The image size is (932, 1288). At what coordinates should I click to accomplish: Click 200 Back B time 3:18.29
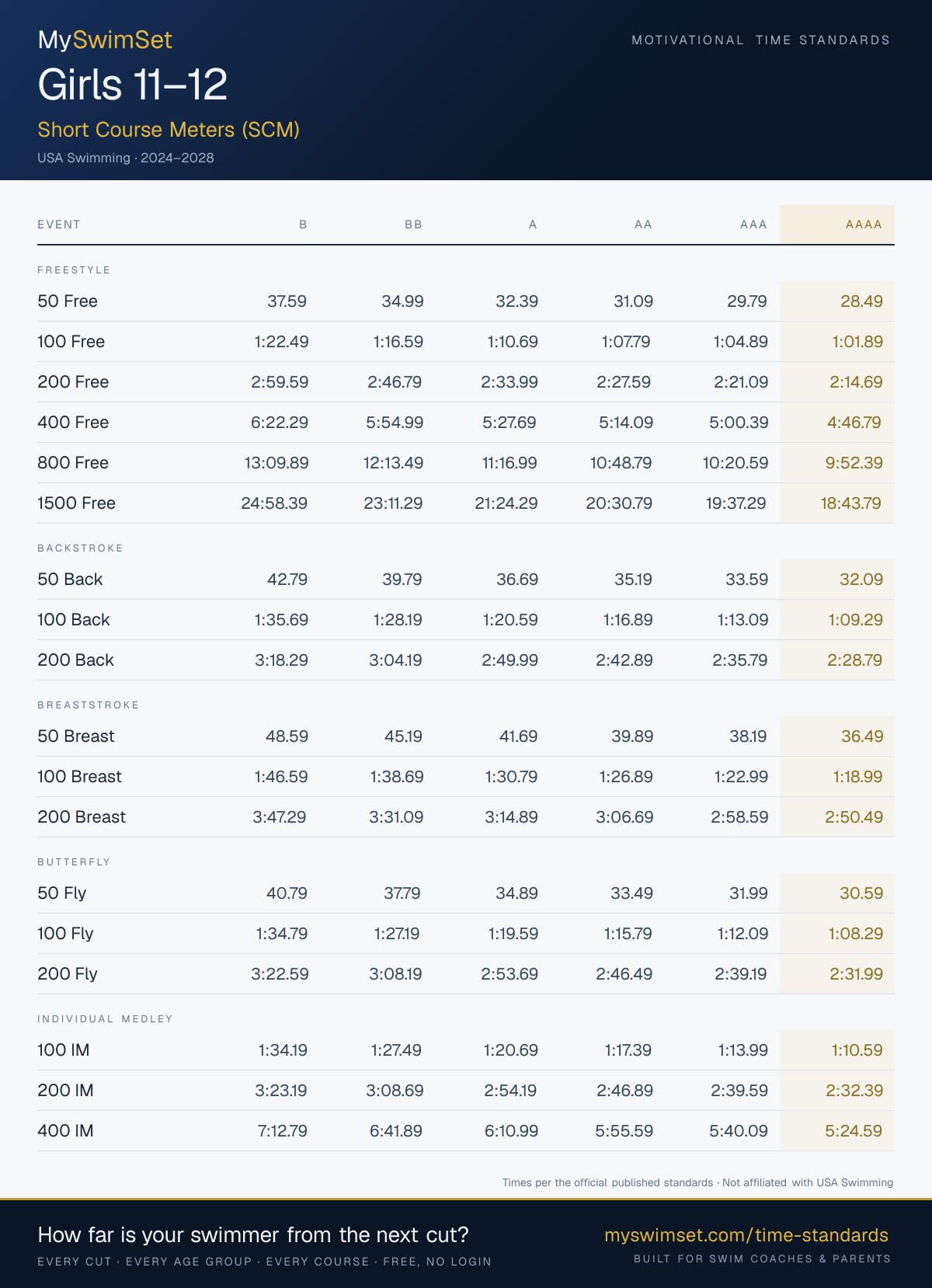coord(281,660)
